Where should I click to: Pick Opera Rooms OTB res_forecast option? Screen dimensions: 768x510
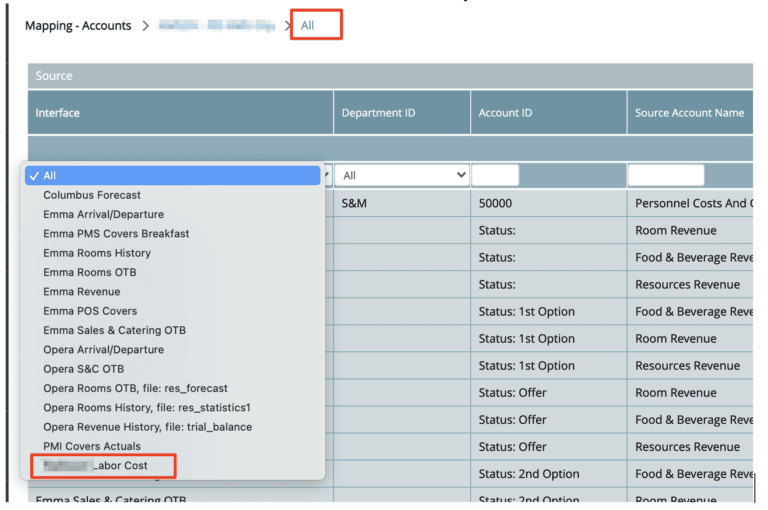coord(135,388)
